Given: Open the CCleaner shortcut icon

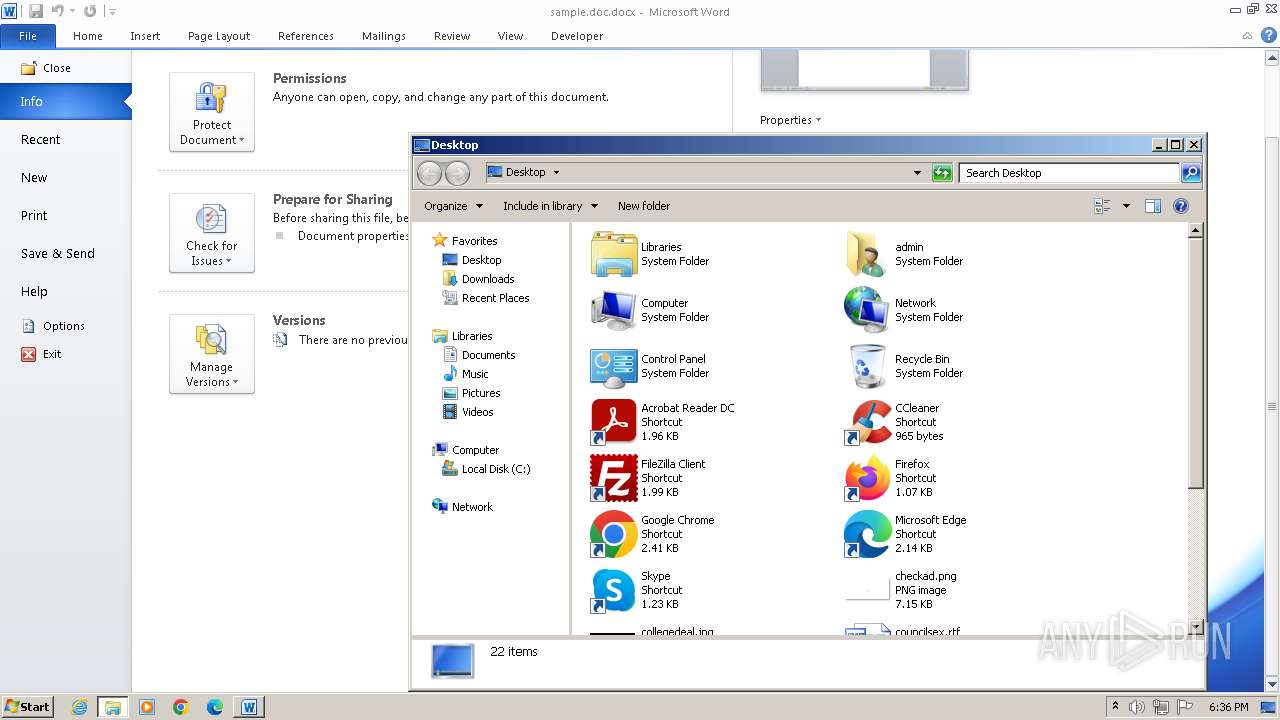Looking at the screenshot, I should 867,422.
